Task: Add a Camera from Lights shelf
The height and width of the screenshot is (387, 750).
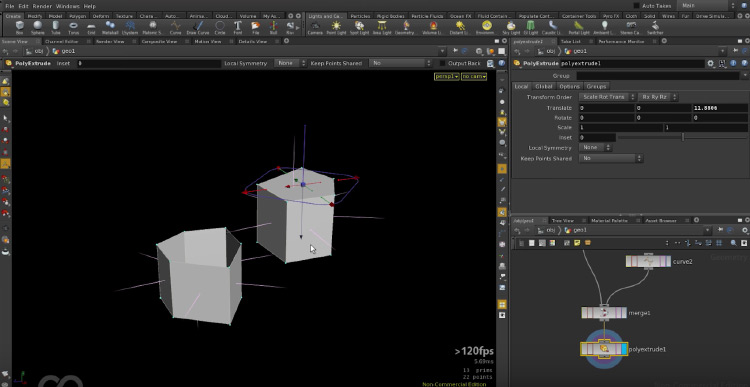Action: [315, 28]
